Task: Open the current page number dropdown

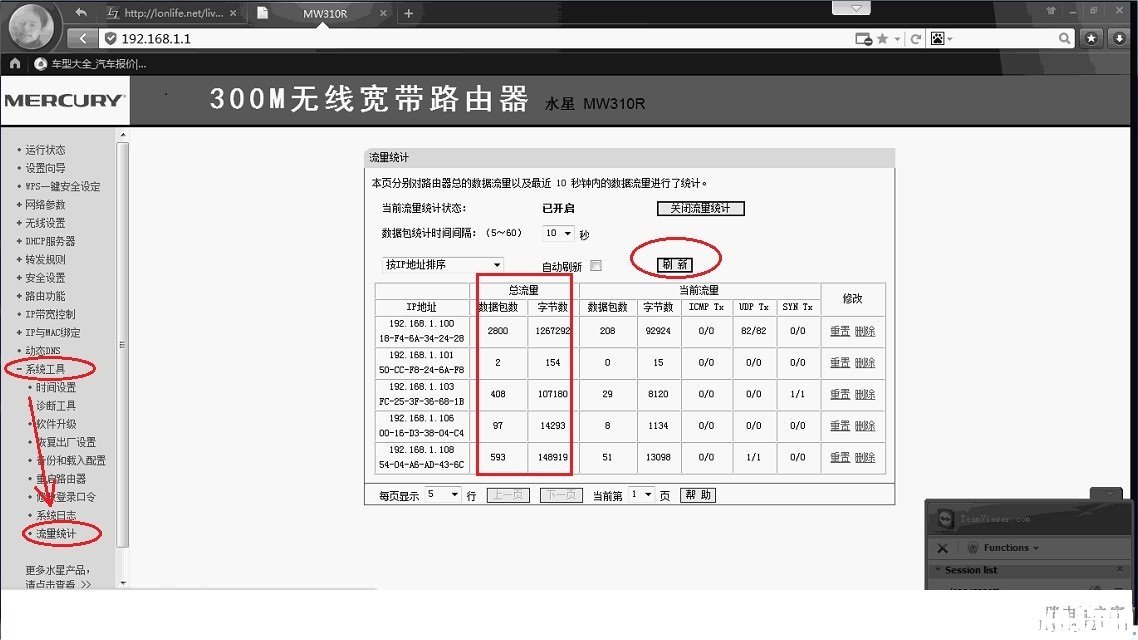Action: (x=641, y=495)
